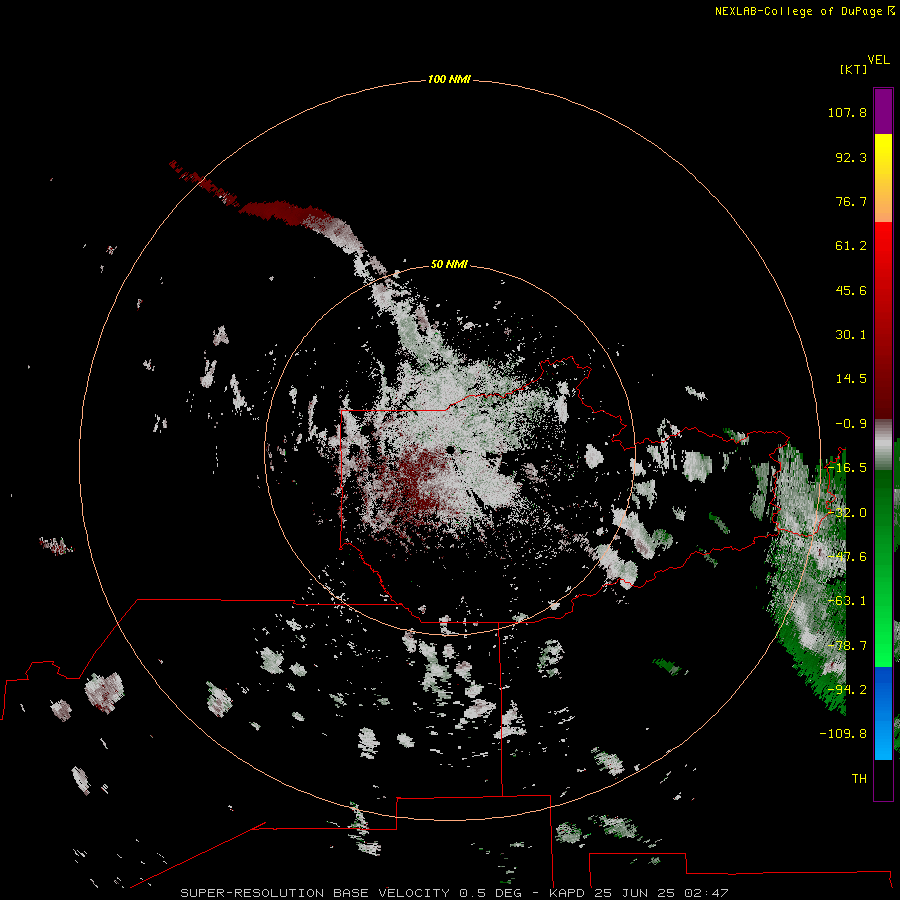Image resolution: width=900 pixels, height=900 pixels.
Task: Click the VEL legend title
Action: tap(878, 60)
